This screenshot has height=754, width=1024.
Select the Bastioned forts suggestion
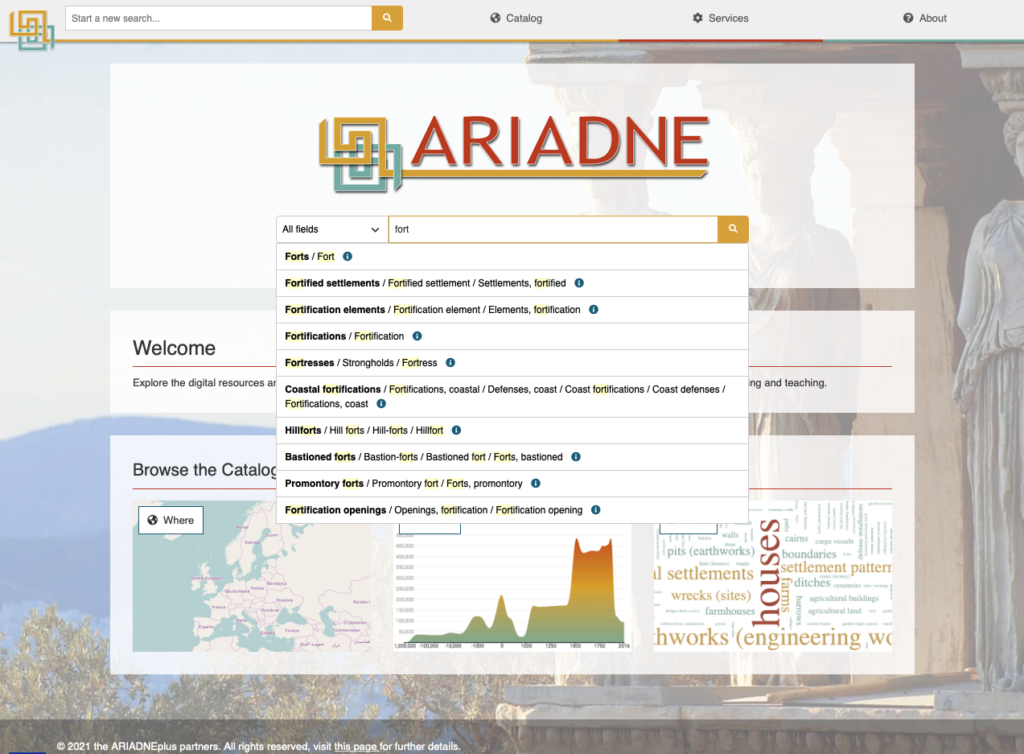tap(512, 457)
